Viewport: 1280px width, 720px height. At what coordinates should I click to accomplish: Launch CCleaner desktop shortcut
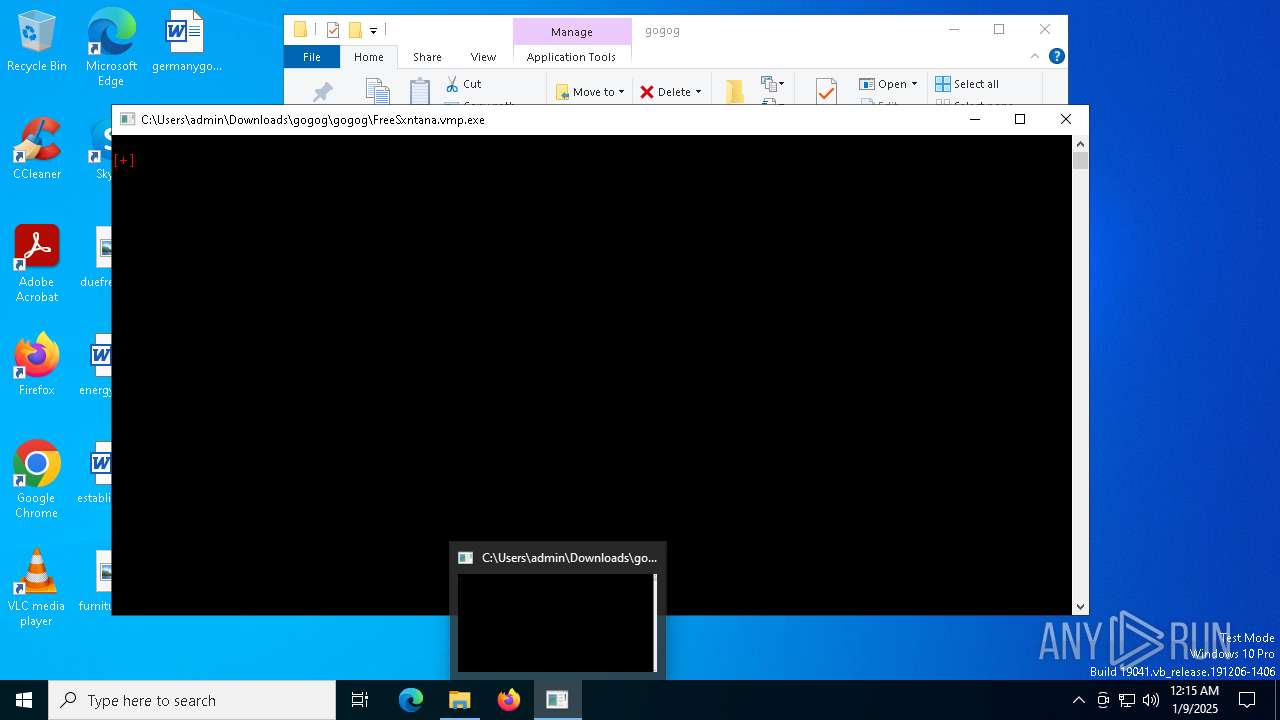[36, 149]
